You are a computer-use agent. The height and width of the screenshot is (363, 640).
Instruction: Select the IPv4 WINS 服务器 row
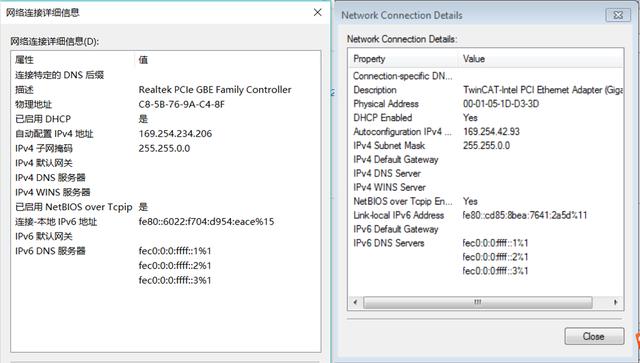click(166, 193)
